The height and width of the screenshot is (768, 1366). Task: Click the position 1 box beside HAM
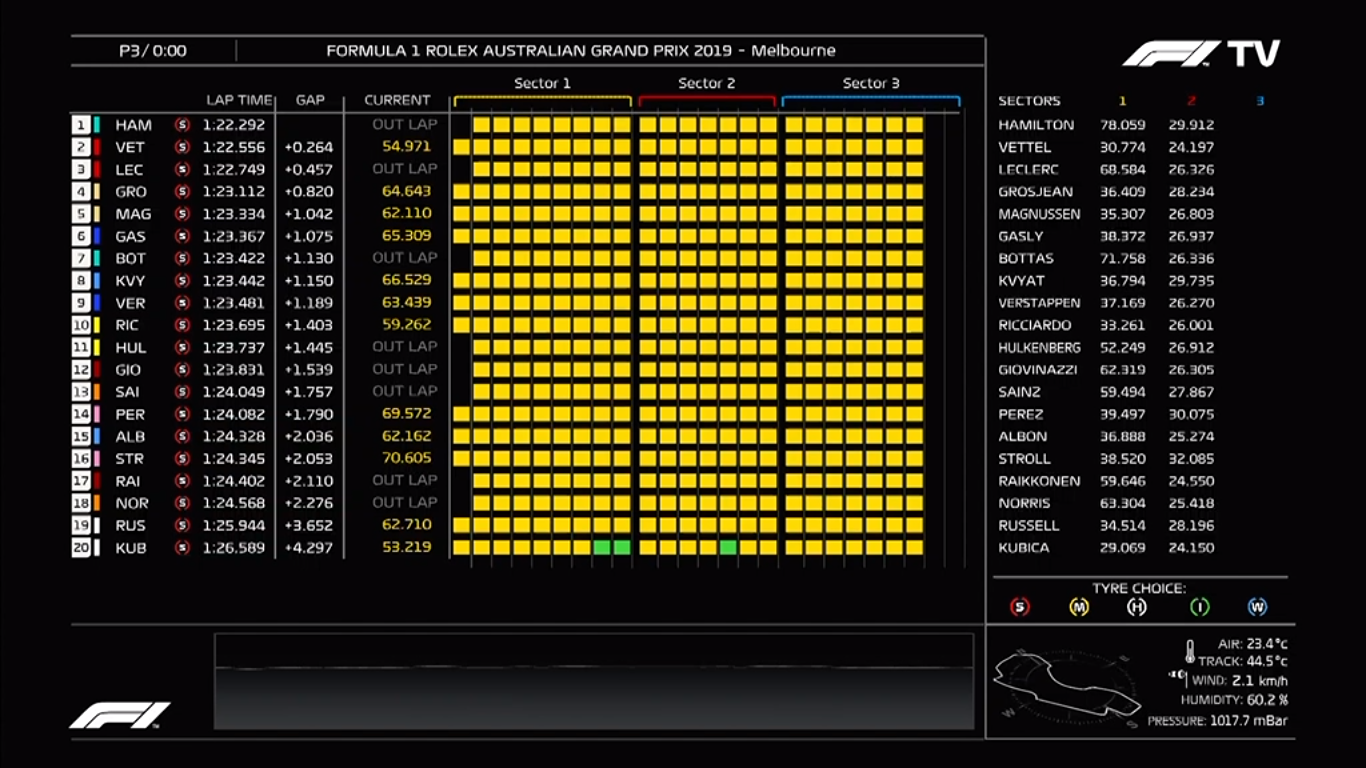pyautogui.click(x=80, y=125)
